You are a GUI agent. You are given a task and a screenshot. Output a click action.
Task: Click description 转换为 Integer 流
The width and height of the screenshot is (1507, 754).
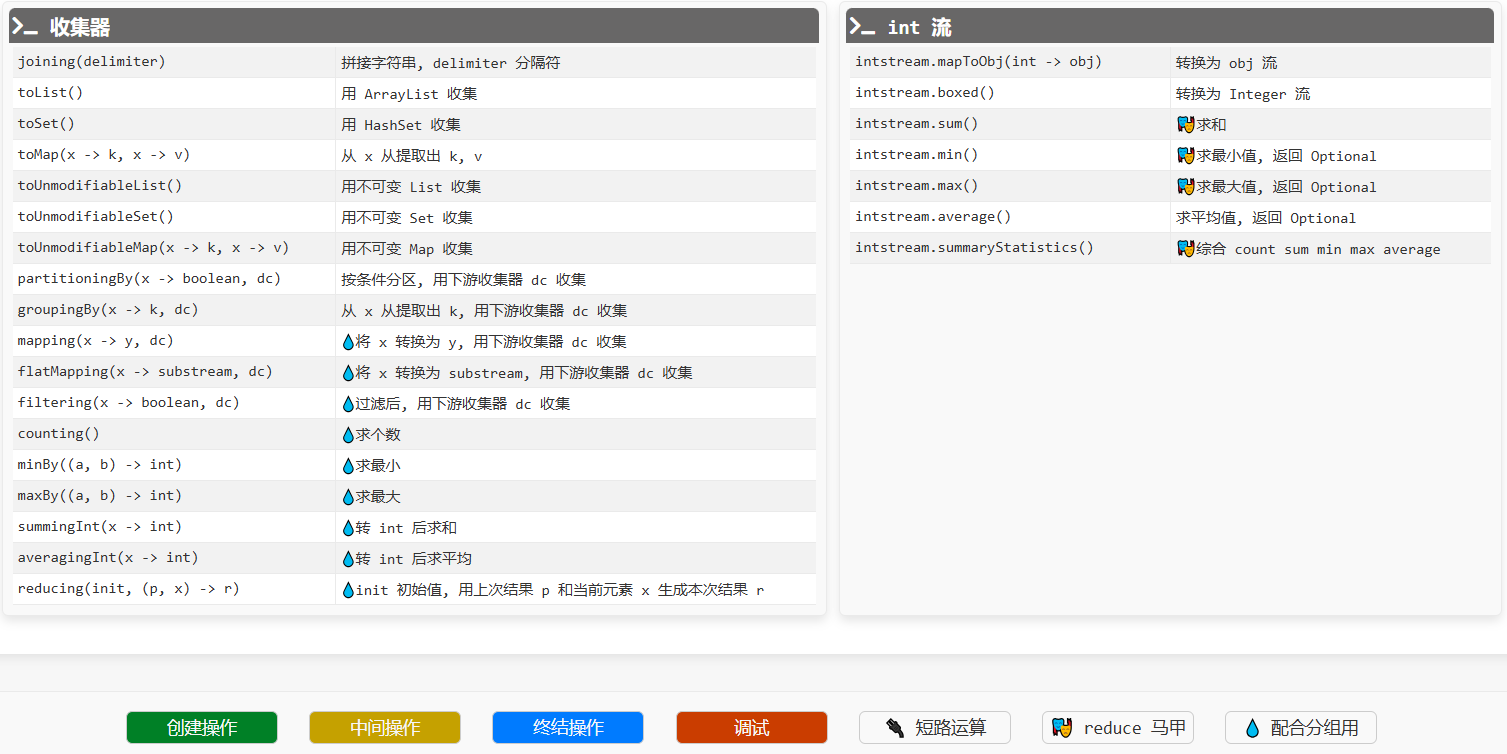point(1243,94)
